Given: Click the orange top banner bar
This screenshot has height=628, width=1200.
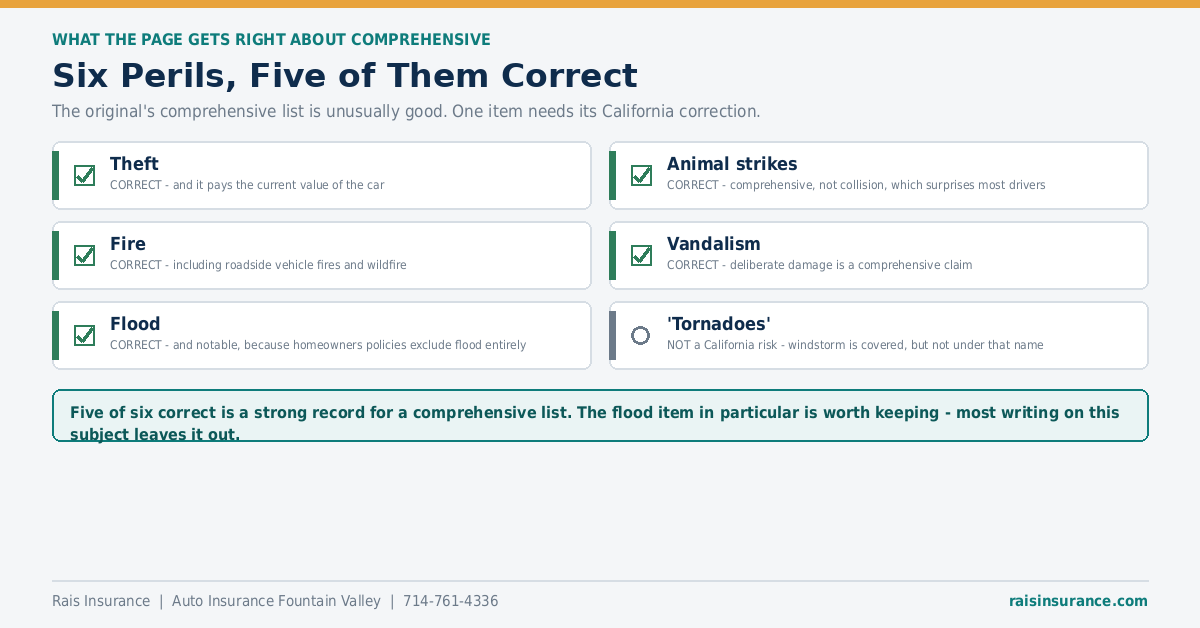Looking at the screenshot, I should coord(600,4).
